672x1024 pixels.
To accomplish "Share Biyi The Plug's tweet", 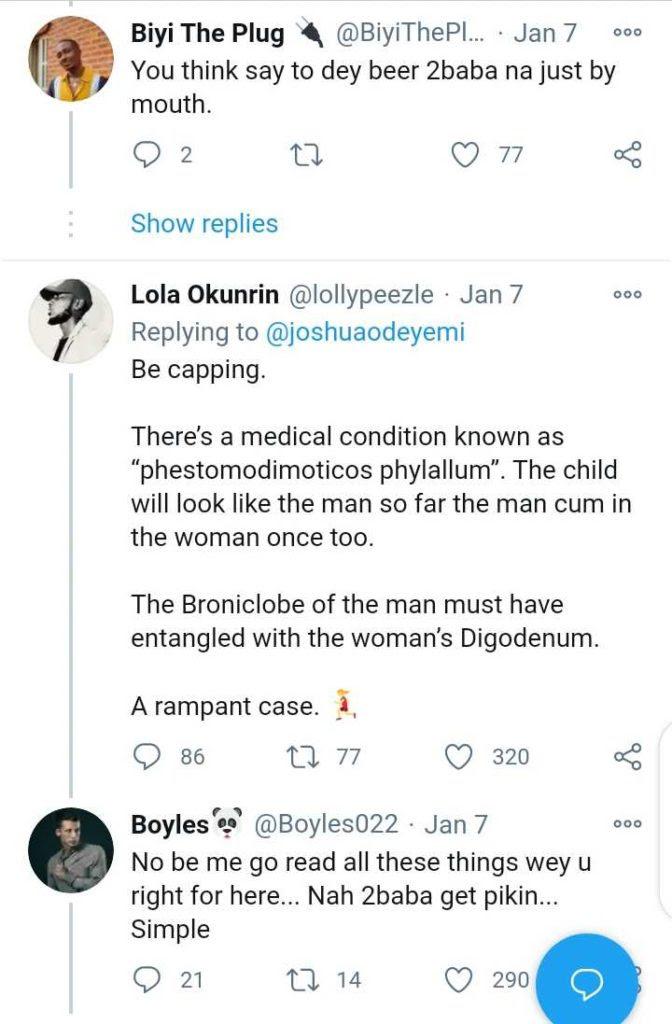I will click(627, 155).
